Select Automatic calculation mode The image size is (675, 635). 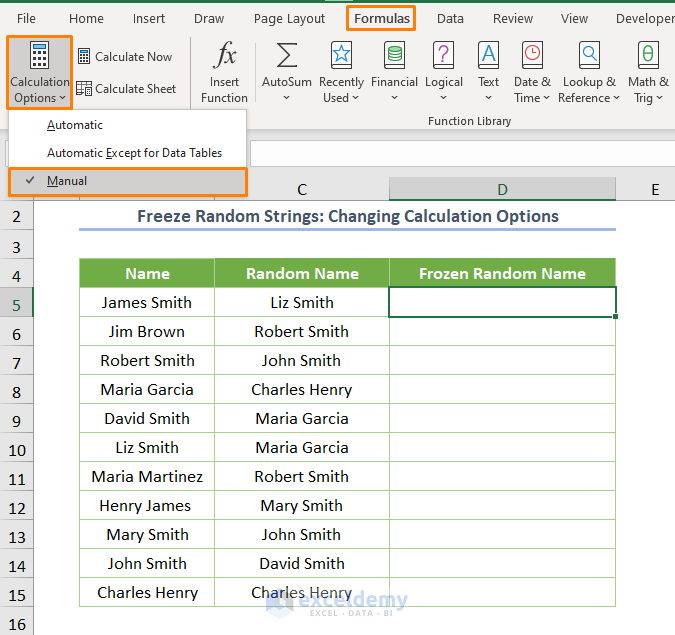pos(127,125)
